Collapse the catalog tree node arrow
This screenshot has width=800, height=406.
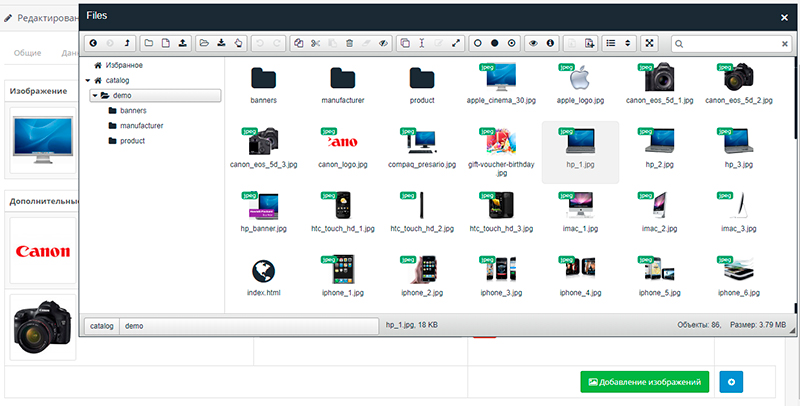pyautogui.click(x=88, y=80)
